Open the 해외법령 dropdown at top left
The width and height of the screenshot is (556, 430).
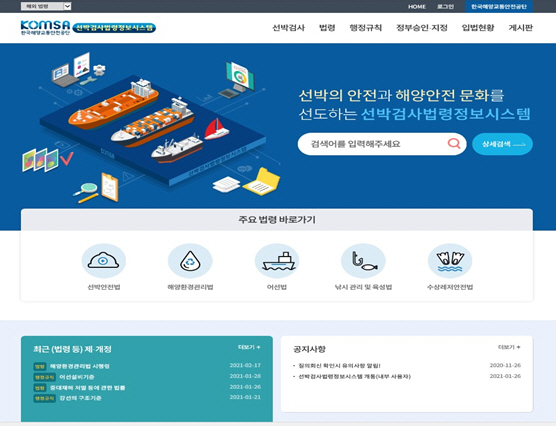click(46, 6)
